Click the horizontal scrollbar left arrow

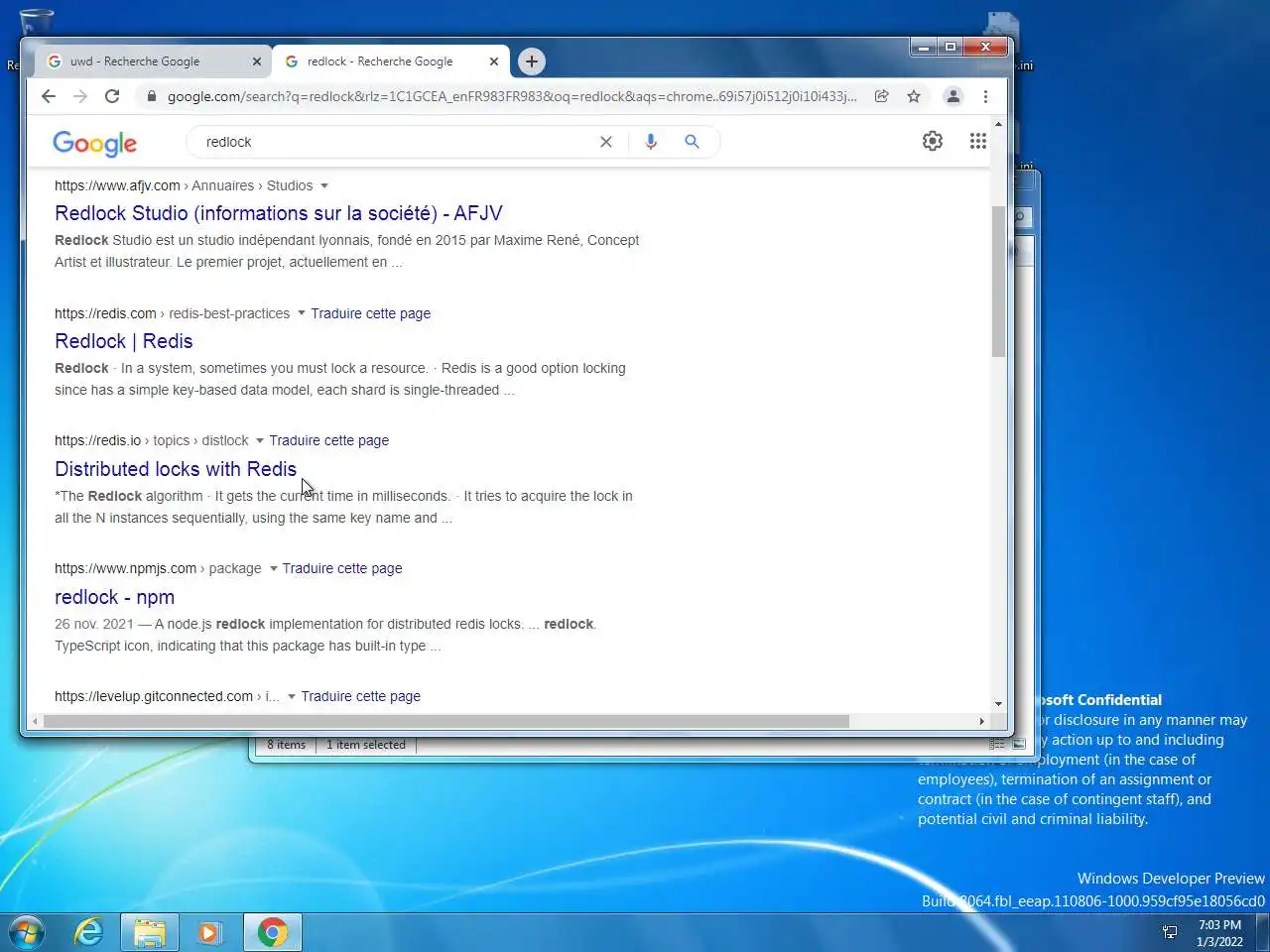[x=36, y=721]
